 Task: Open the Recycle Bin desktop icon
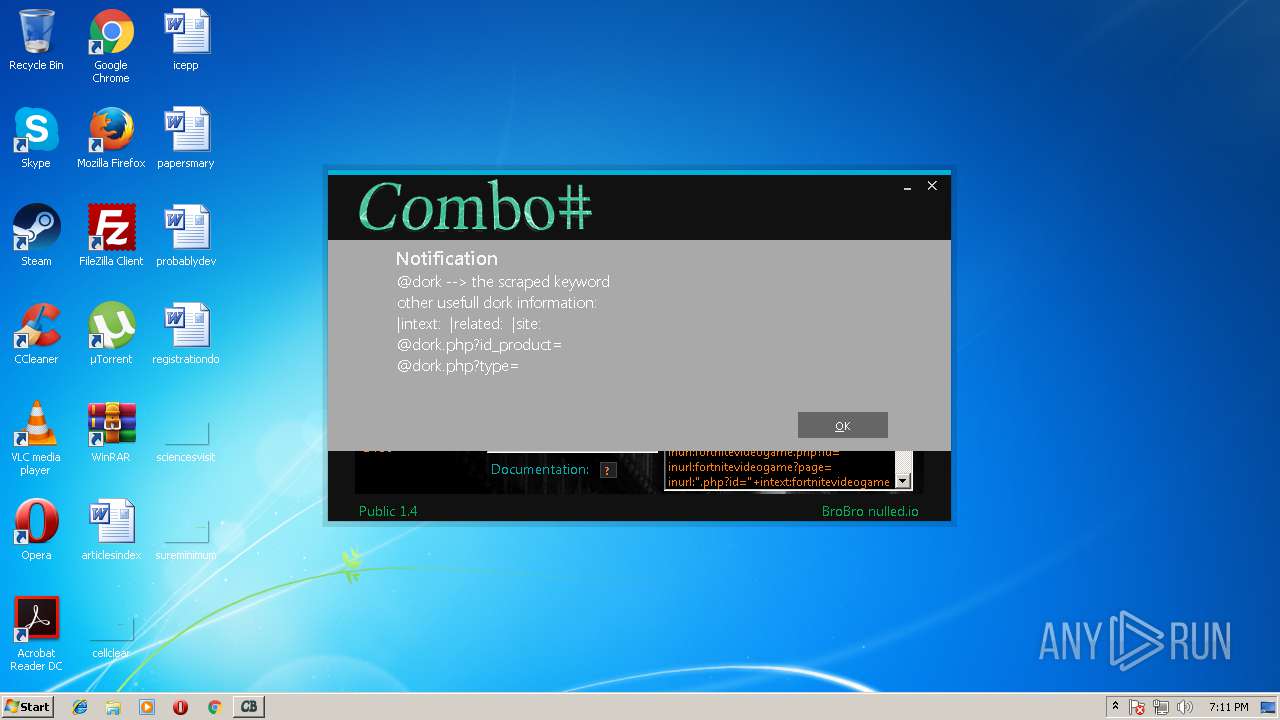(x=36, y=41)
